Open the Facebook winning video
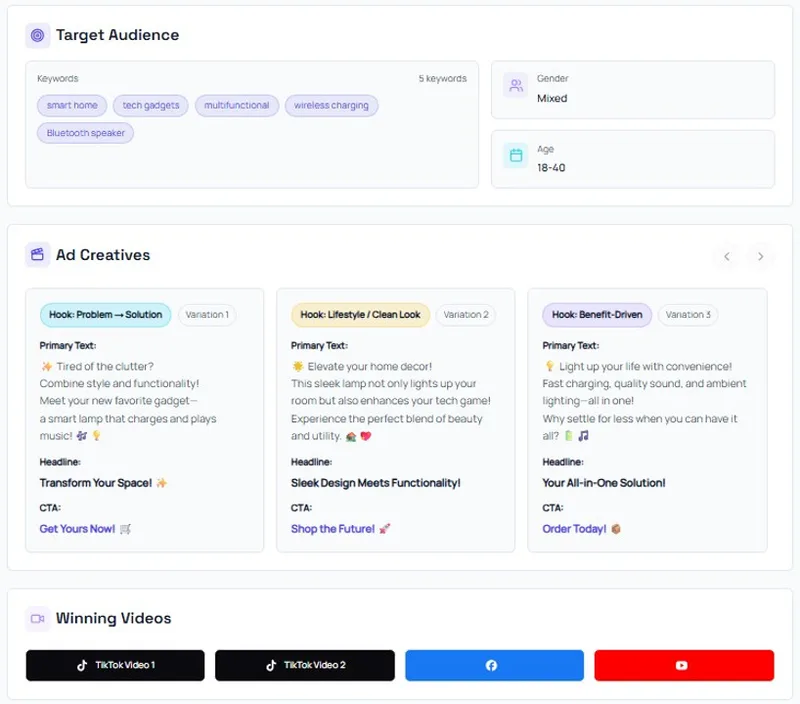The width and height of the screenshot is (800, 704). [x=494, y=665]
